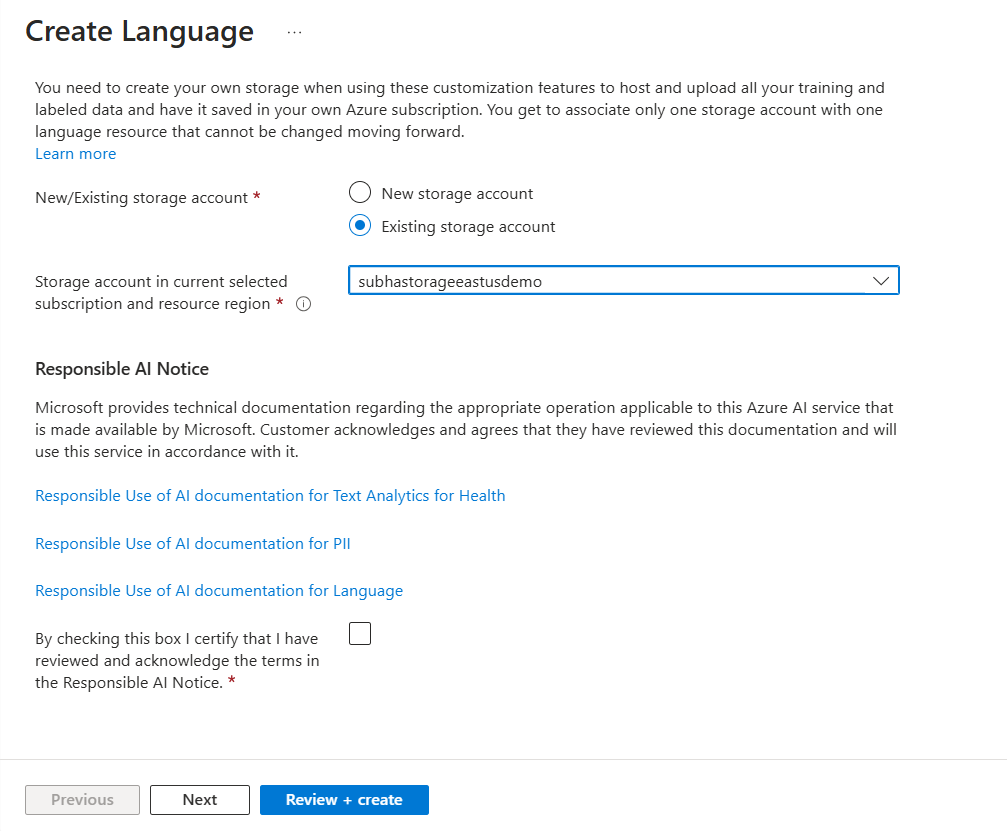Screen dimensions: 1007x831
Task: Click the Previous button
Action: point(82,800)
